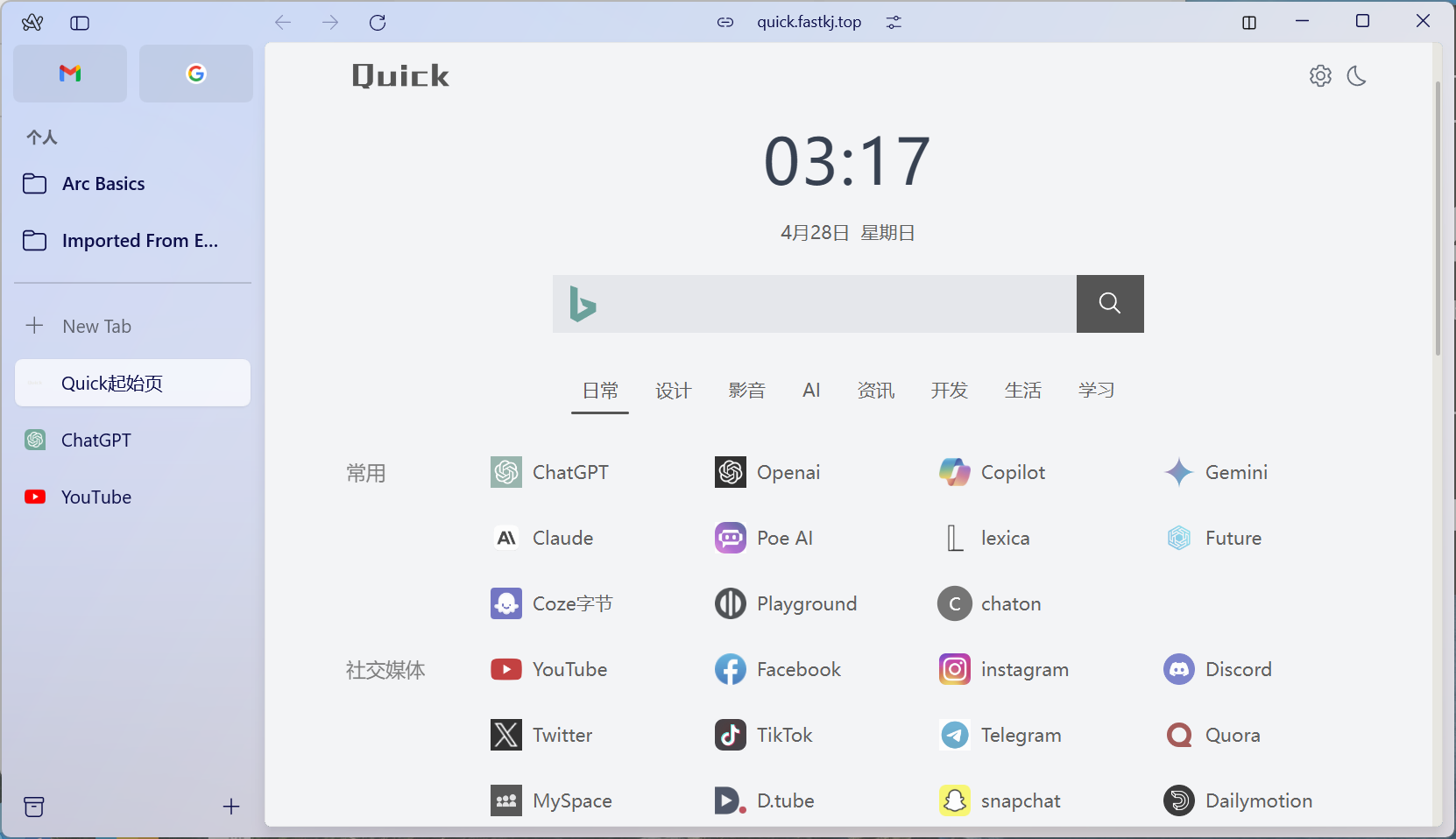Expand the Arc Basics folder
The height and width of the screenshot is (839, 1456).
pos(103,184)
